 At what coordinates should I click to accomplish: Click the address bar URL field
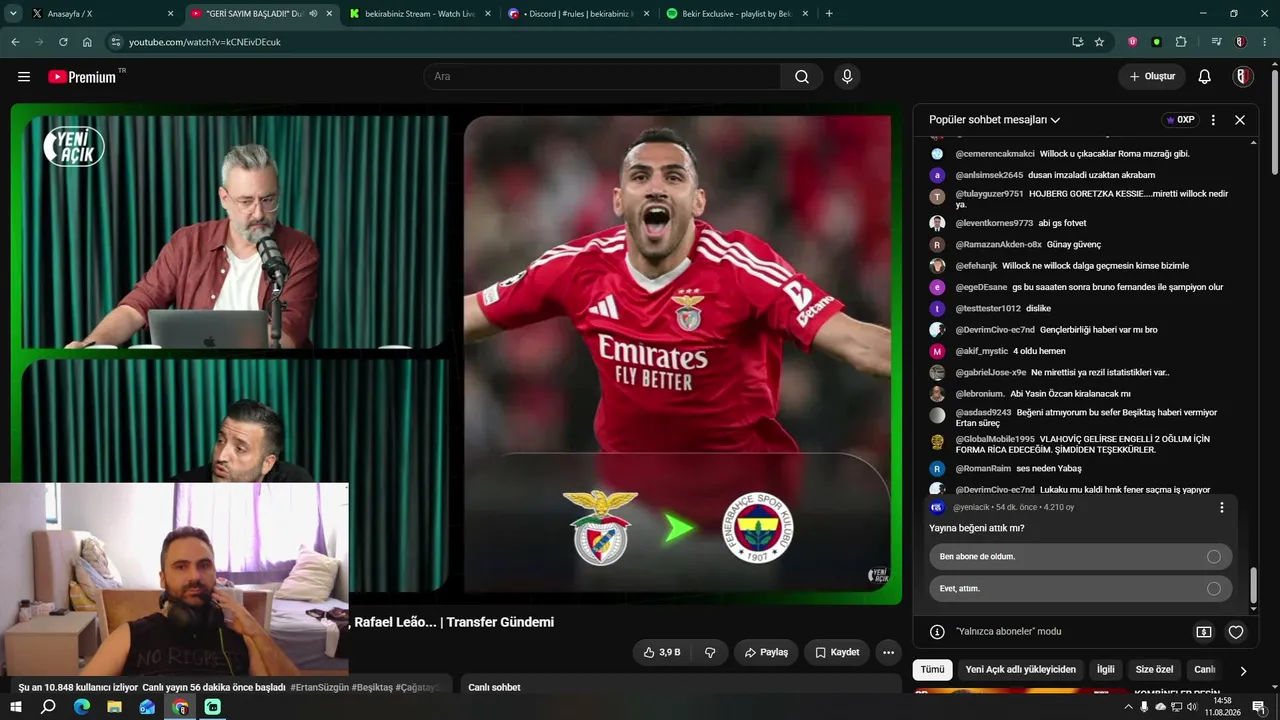pyautogui.click(x=590, y=42)
